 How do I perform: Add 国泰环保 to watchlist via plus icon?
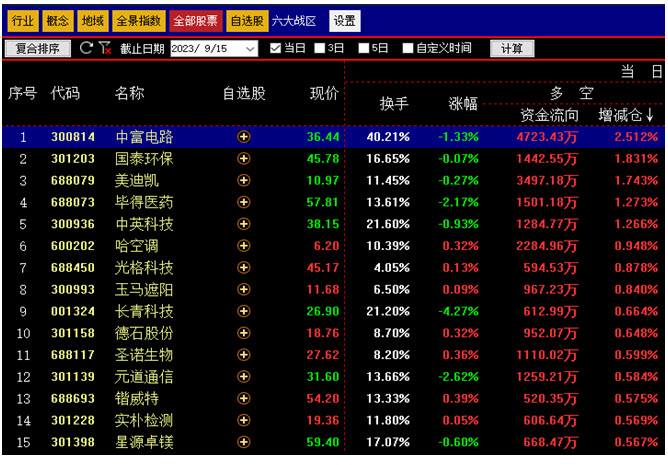pos(244,159)
